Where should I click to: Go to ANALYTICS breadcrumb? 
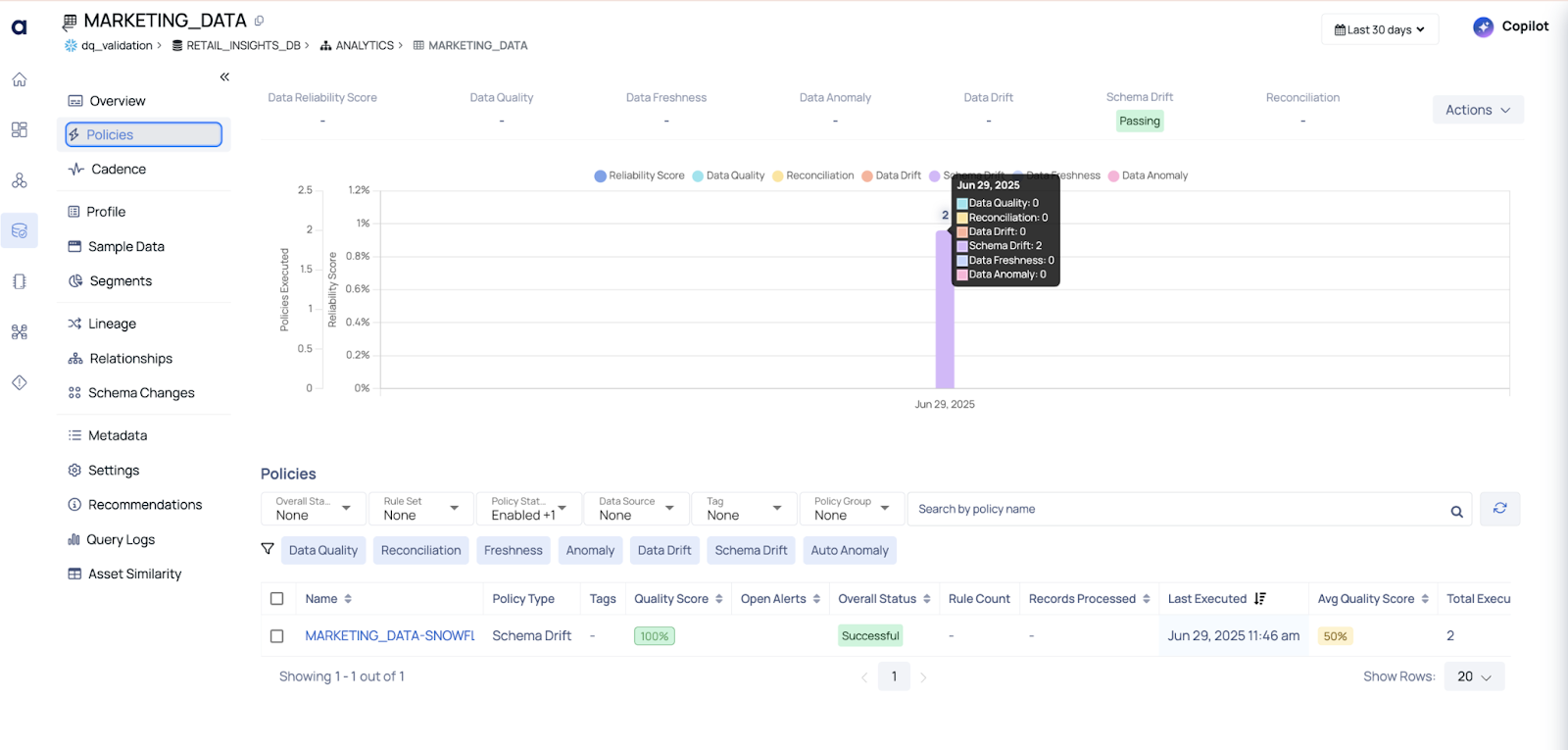(x=365, y=46)
